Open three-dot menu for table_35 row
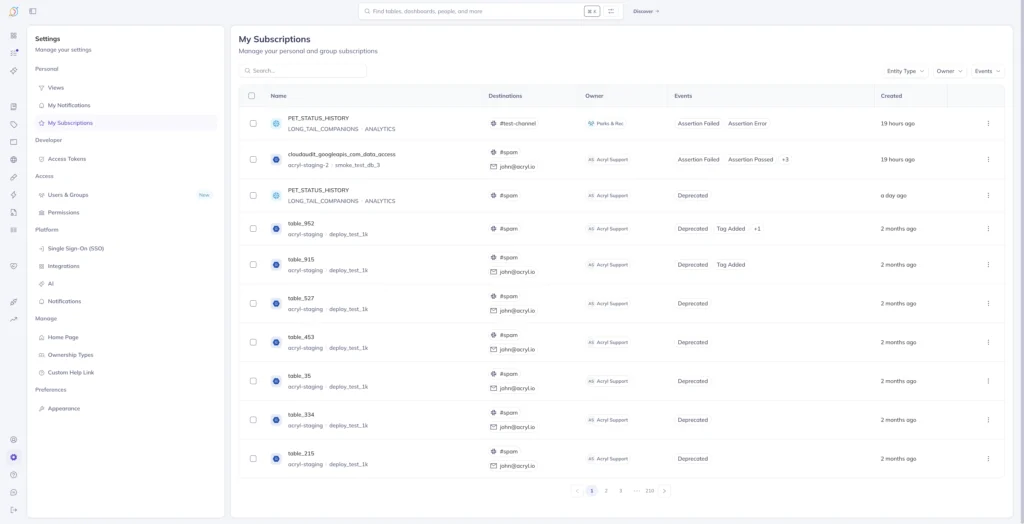 988,381
